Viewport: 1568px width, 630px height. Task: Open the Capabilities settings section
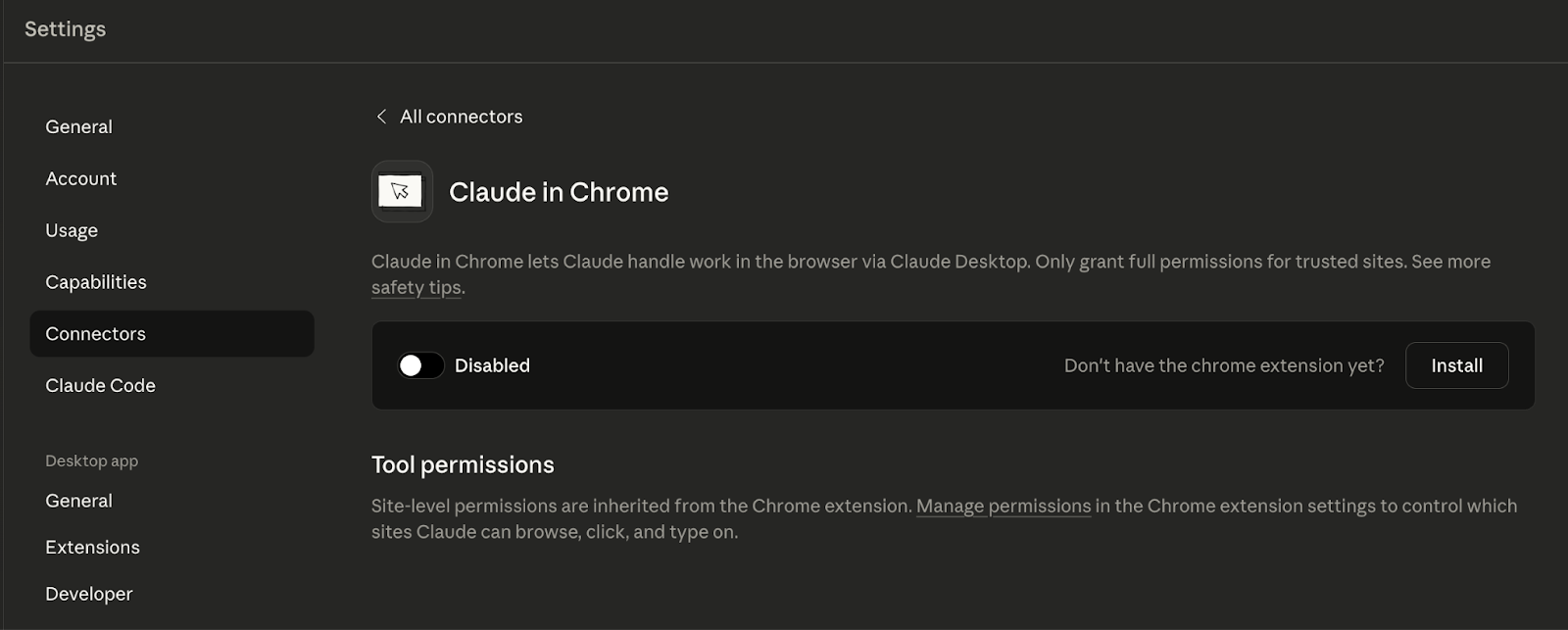[x=95, y=282]
